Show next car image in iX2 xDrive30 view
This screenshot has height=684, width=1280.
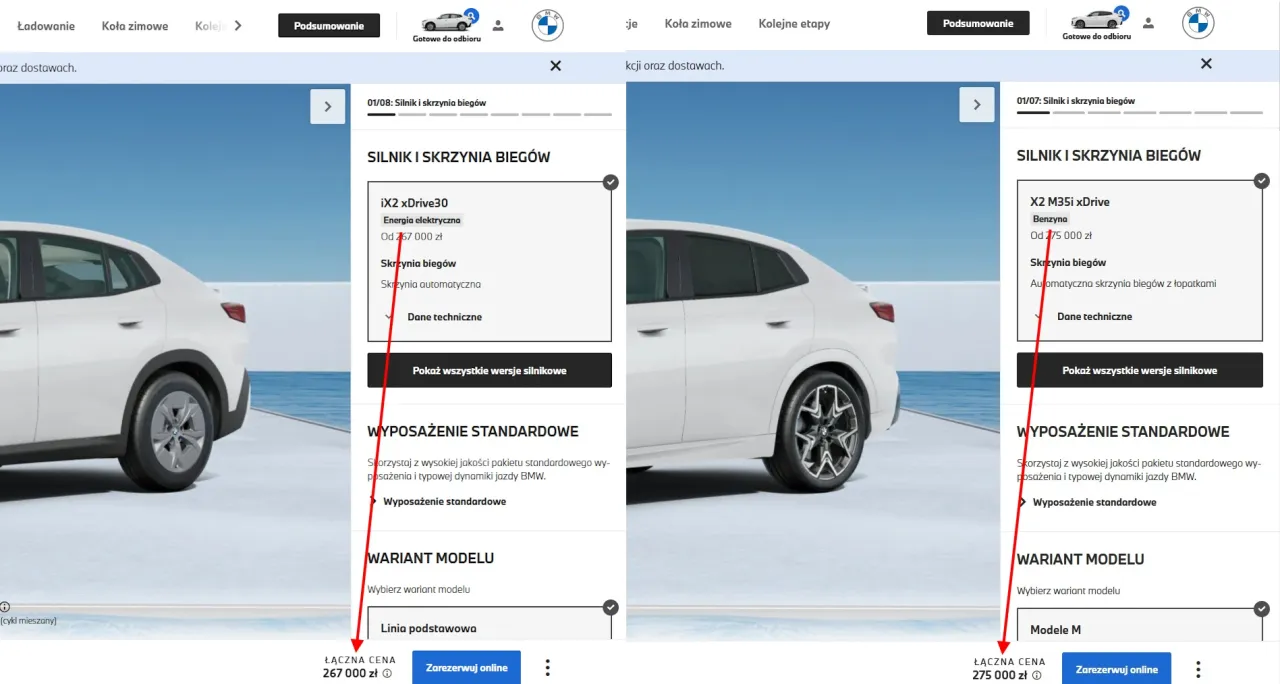click(x=328, y=106)
